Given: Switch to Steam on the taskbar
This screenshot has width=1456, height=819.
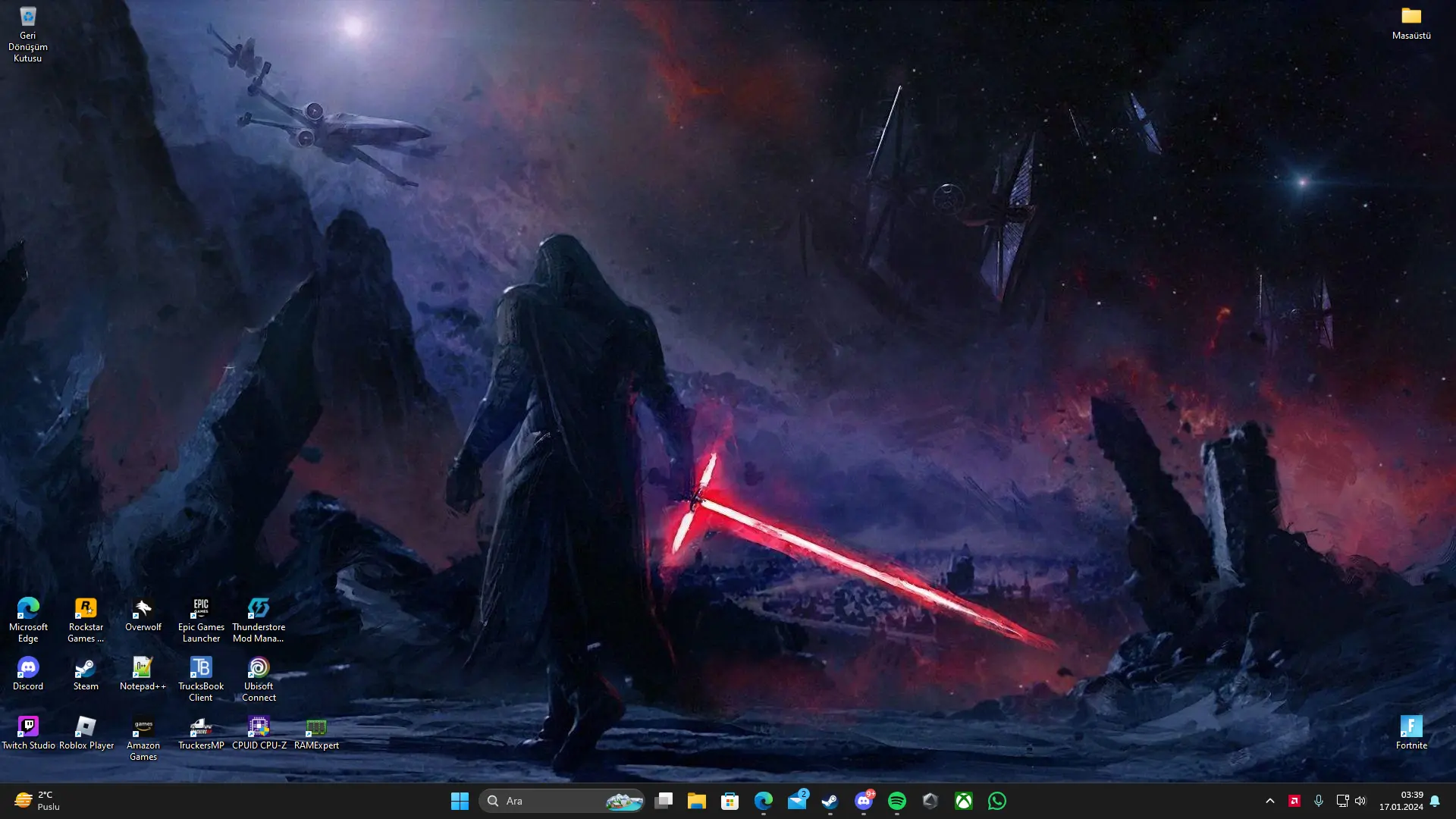Looking at the screenshot, I should [830, 801].
